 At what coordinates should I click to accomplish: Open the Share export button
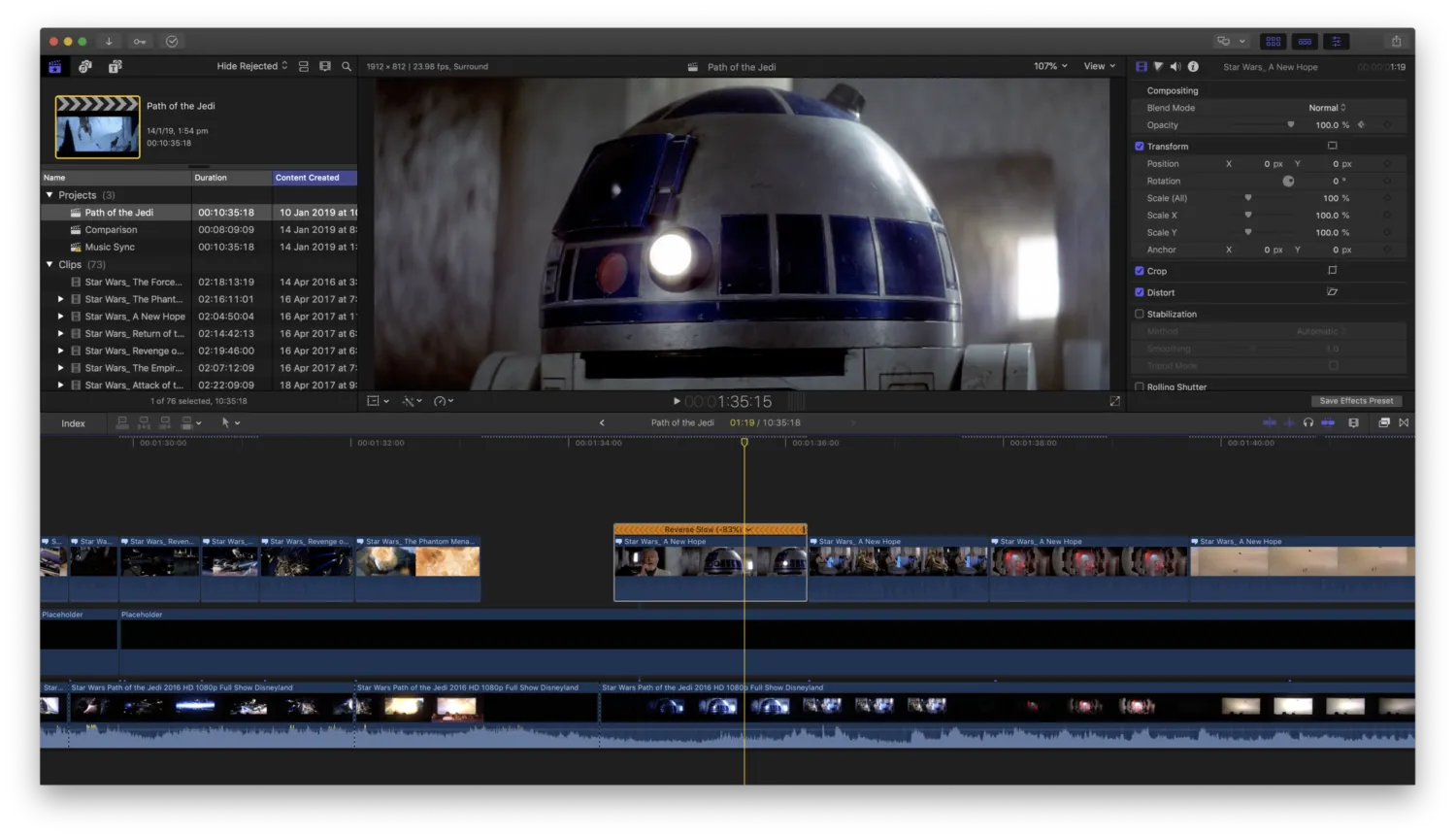pos(1396,42)
